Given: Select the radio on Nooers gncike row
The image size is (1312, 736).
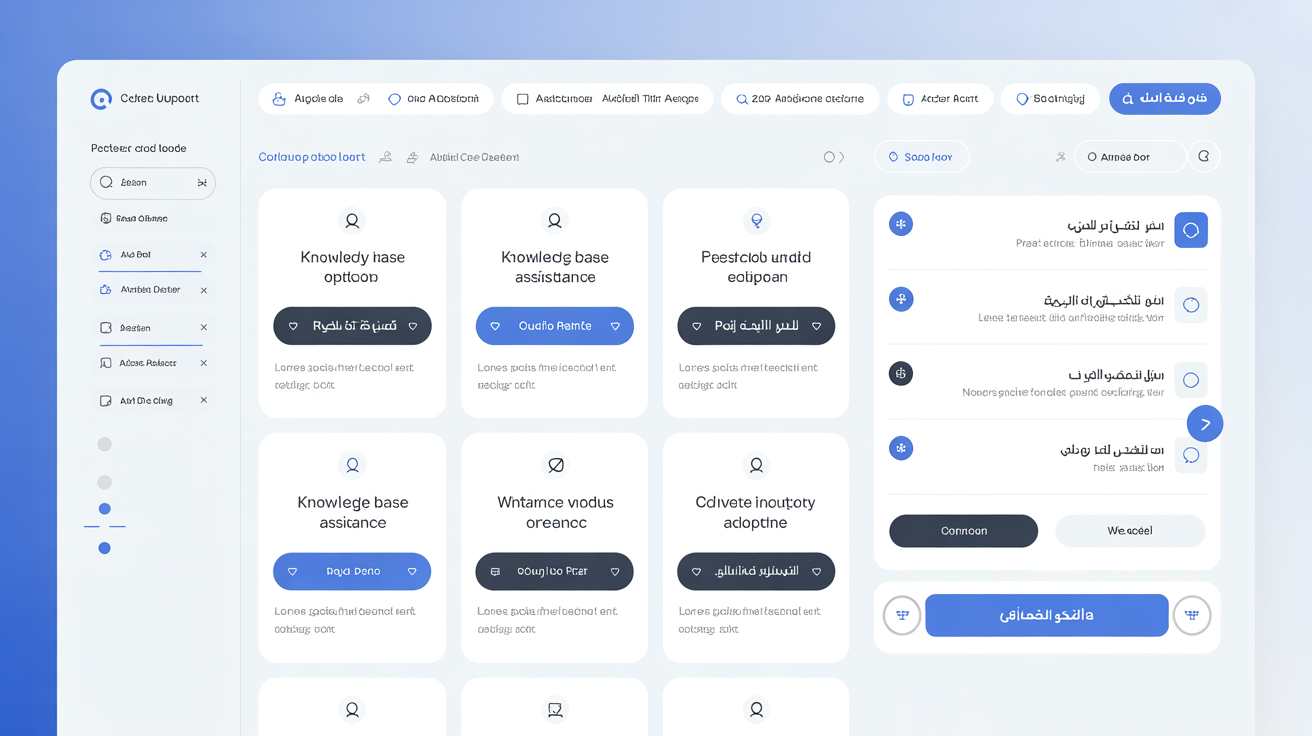Looking at the screenshot, I should pos(1191,380).
